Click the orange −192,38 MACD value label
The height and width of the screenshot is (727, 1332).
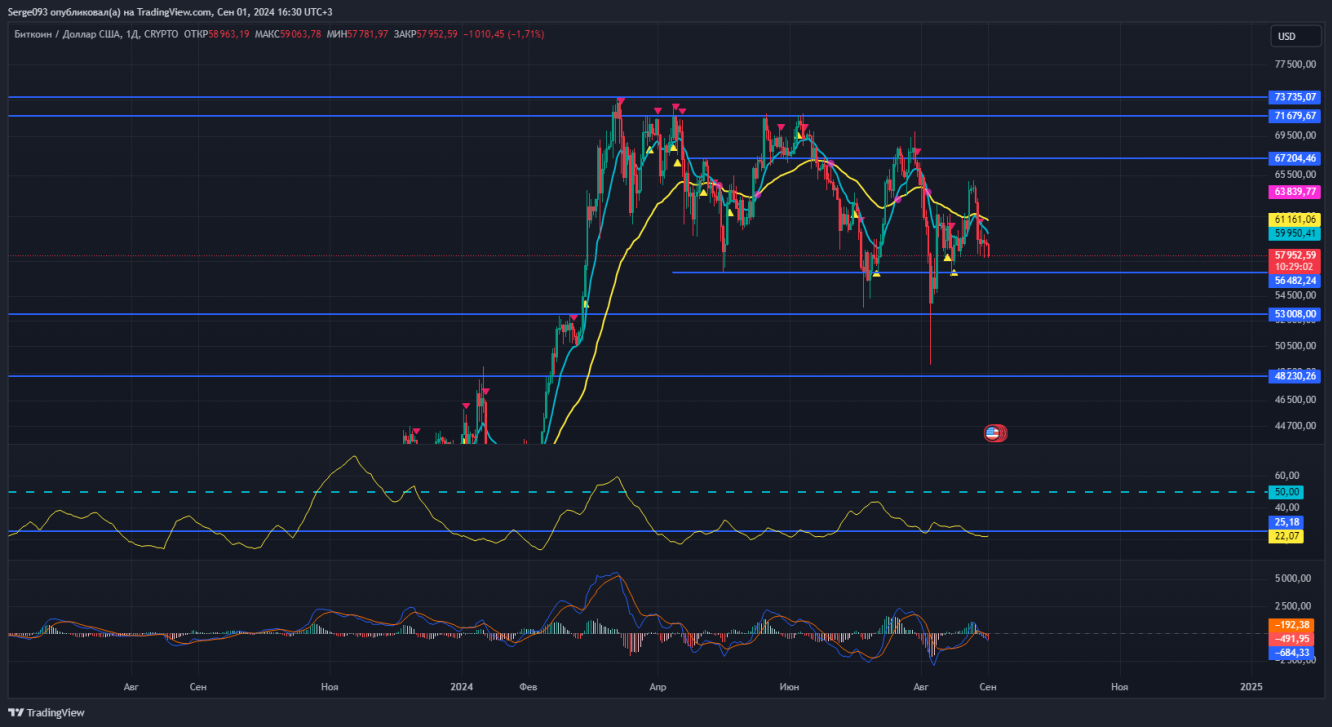click(x=1291, y=625)
